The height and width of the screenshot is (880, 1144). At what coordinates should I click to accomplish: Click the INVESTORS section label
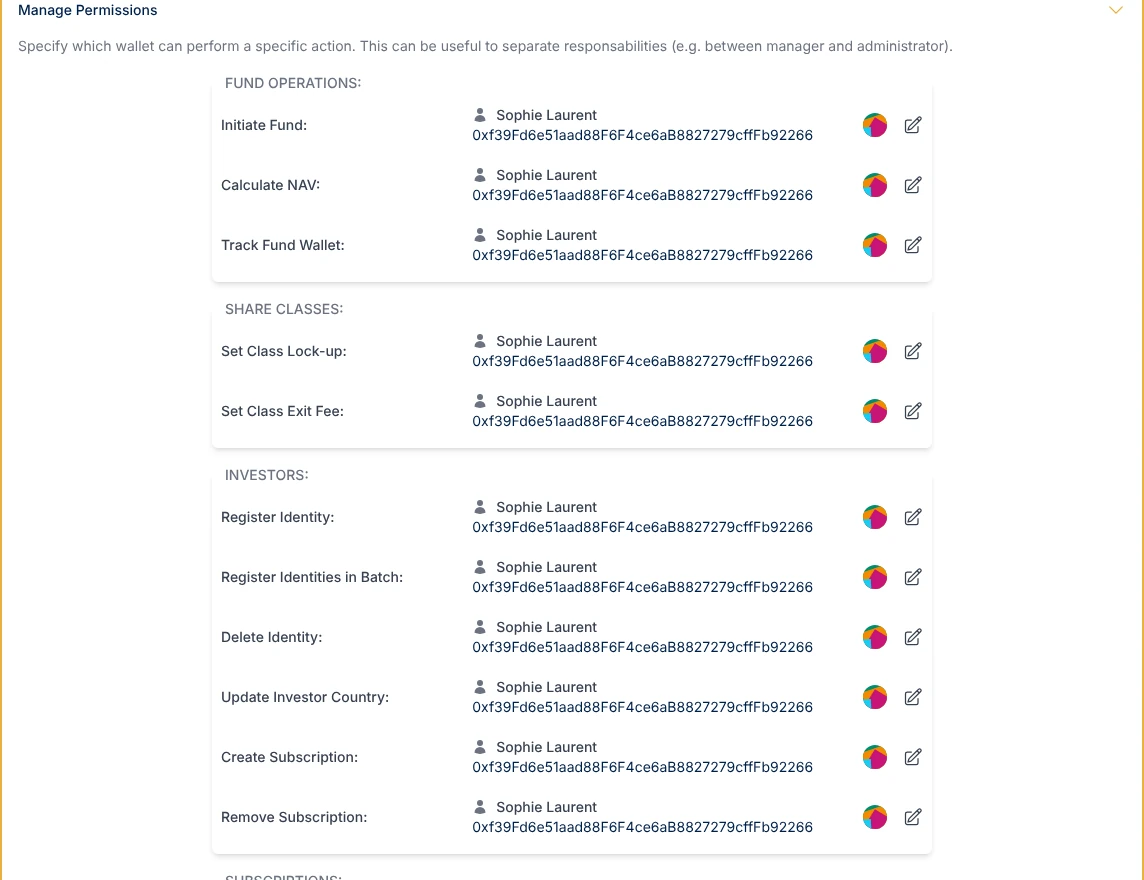tap(266, 475)
